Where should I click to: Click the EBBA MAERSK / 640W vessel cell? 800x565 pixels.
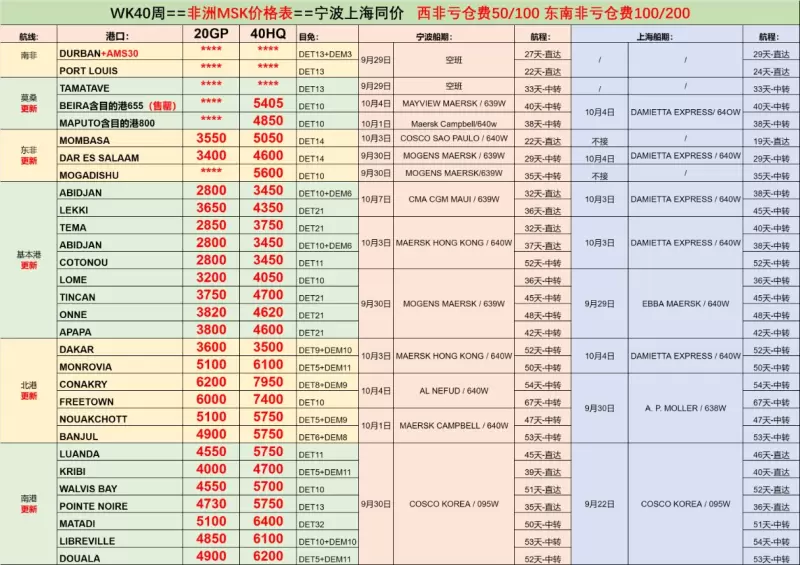(x=685, y=304)
